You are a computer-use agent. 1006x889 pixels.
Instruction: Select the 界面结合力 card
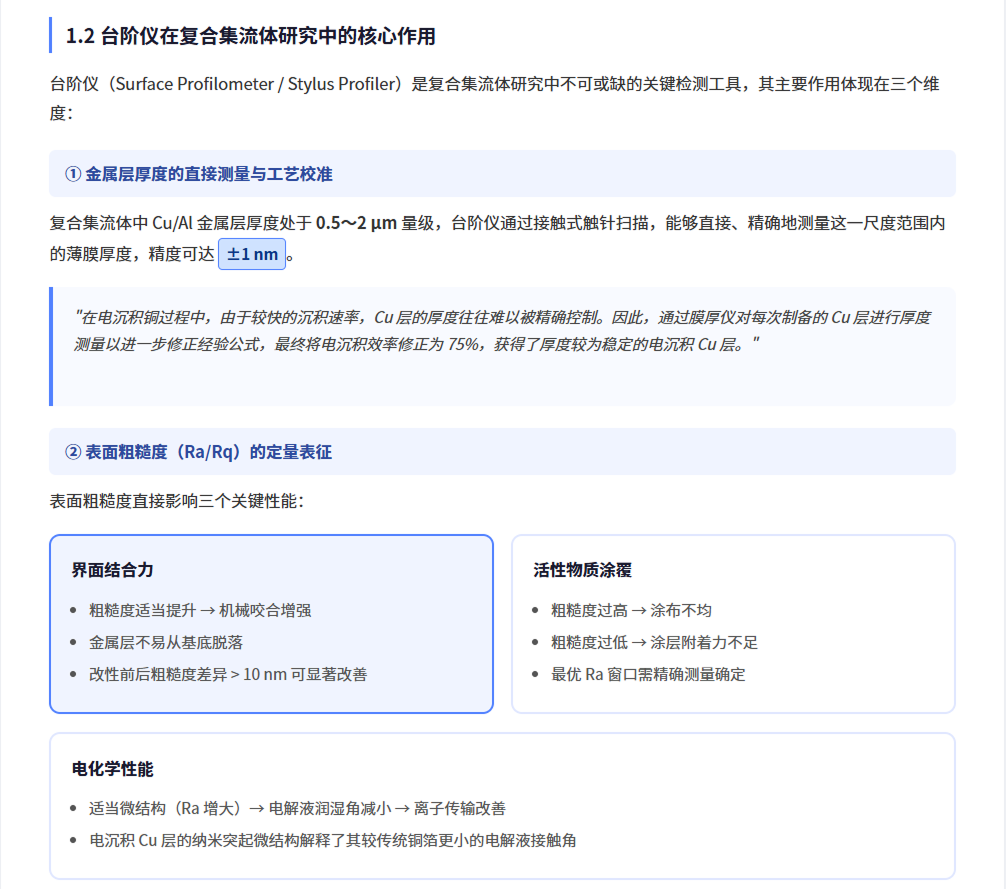pyautogui.click(x=271, y=623)
